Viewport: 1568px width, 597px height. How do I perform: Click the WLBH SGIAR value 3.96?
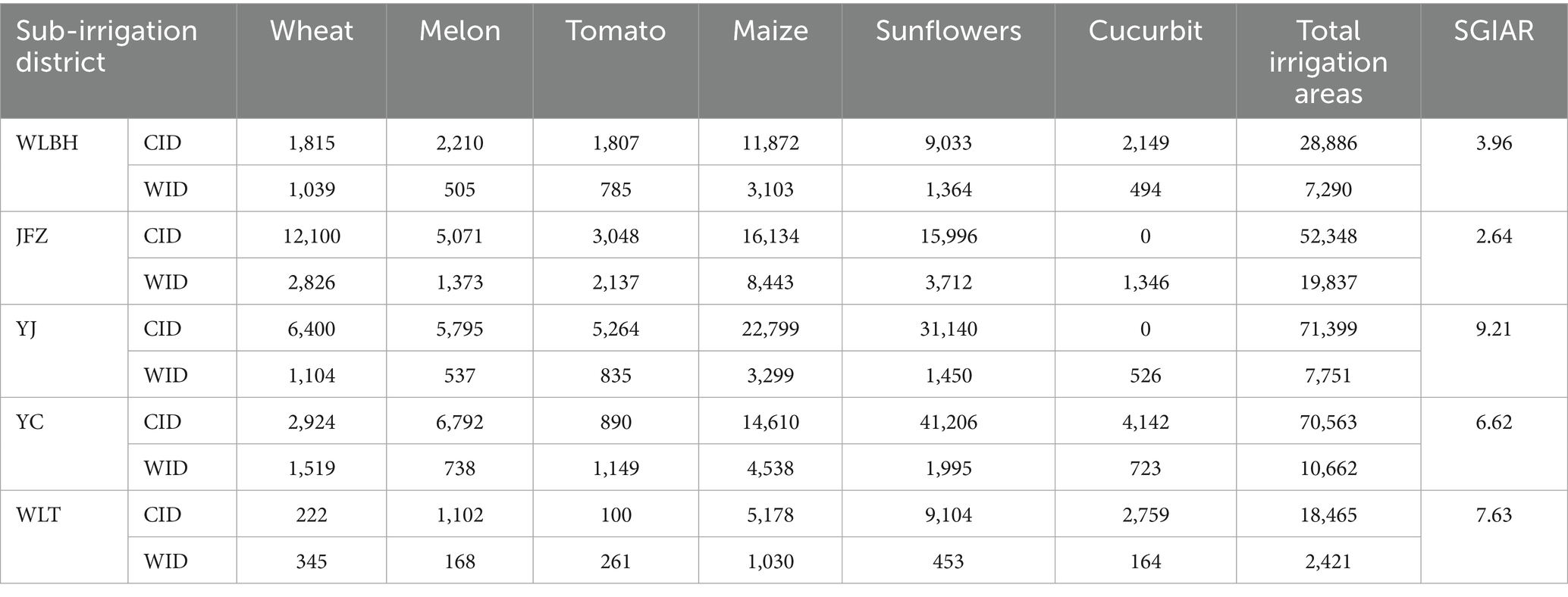tap(1493, 143)
